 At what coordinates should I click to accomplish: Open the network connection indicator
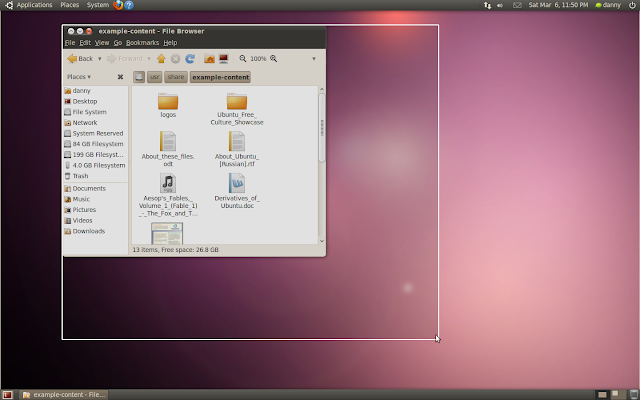(487, 5)
